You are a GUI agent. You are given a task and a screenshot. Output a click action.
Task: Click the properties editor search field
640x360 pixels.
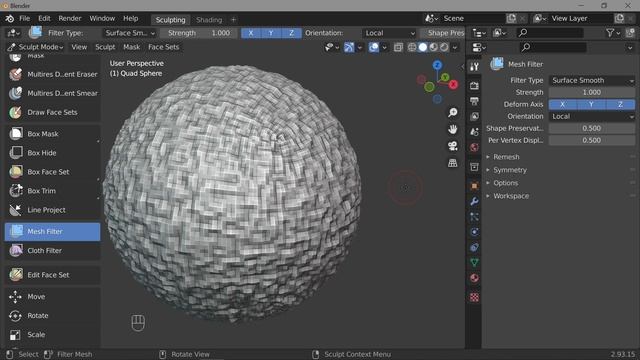pos(553,47)
